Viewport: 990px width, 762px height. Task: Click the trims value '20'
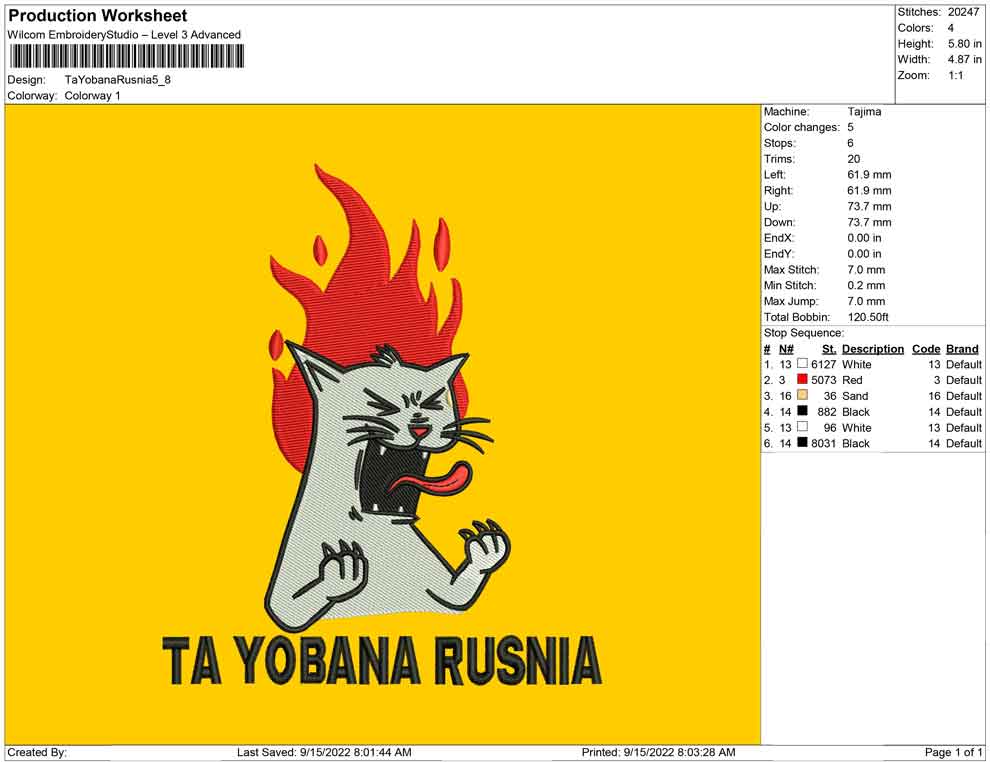pyautogui.click(x=854, y=159)
